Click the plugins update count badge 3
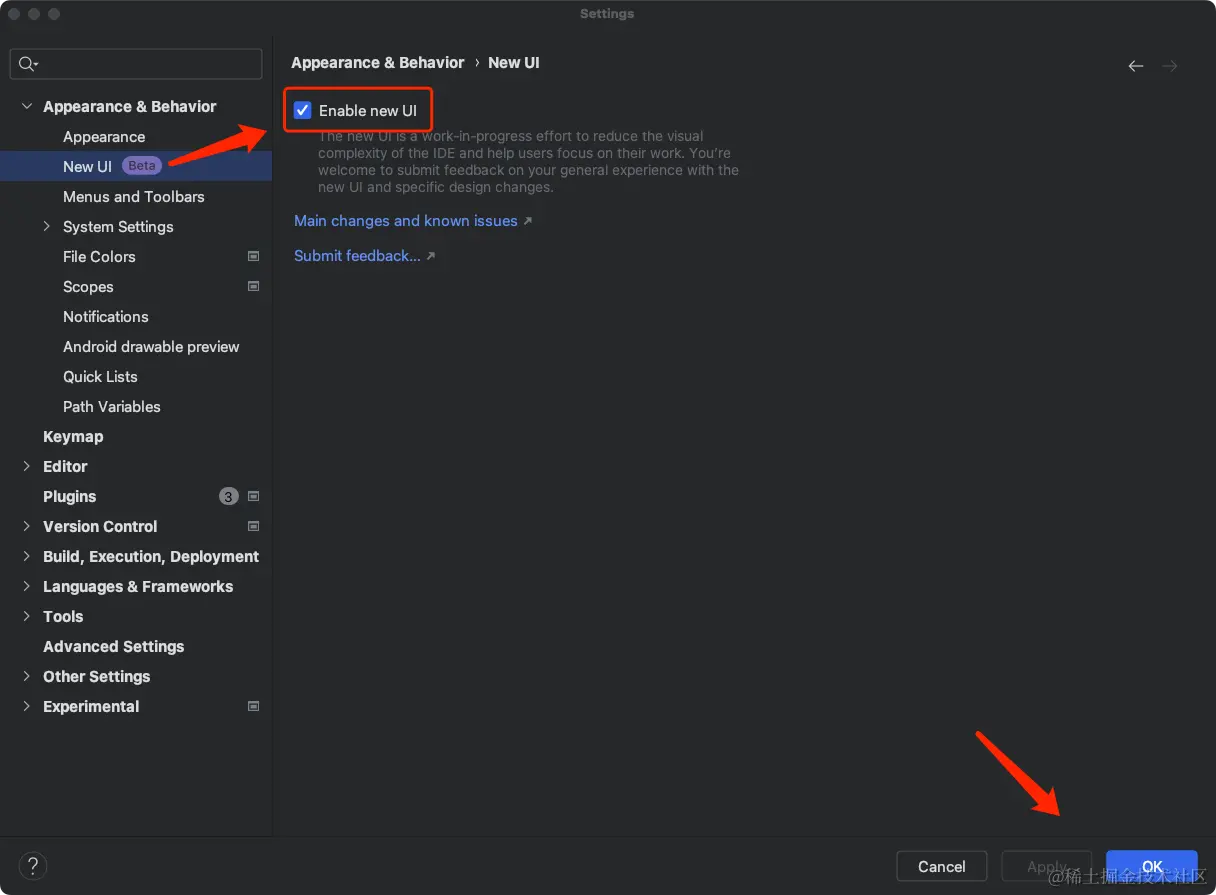Screen dimensions: 1216x895 [x=229, y=497]
